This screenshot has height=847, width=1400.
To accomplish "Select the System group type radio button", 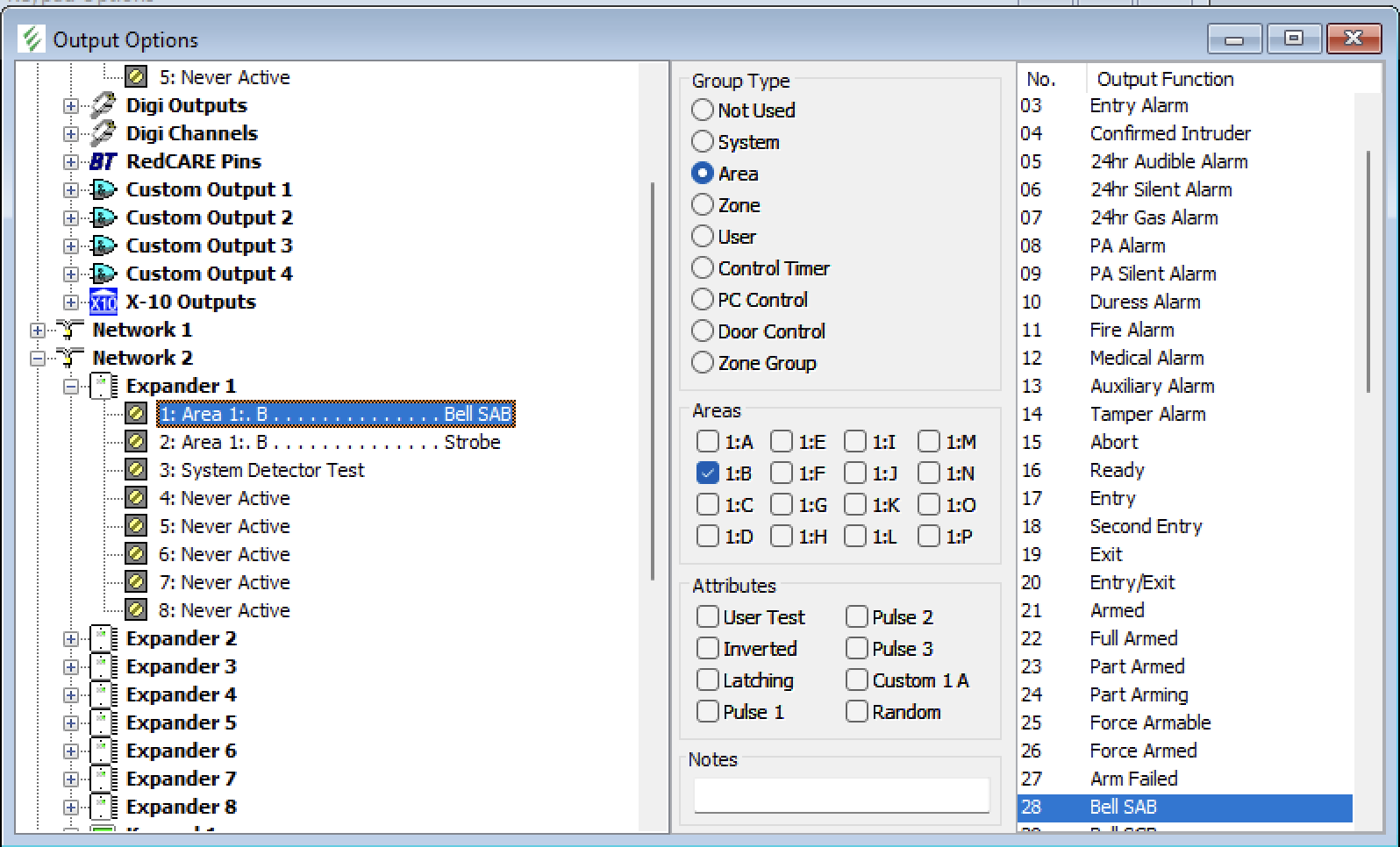I will click(x=703, y=142).
